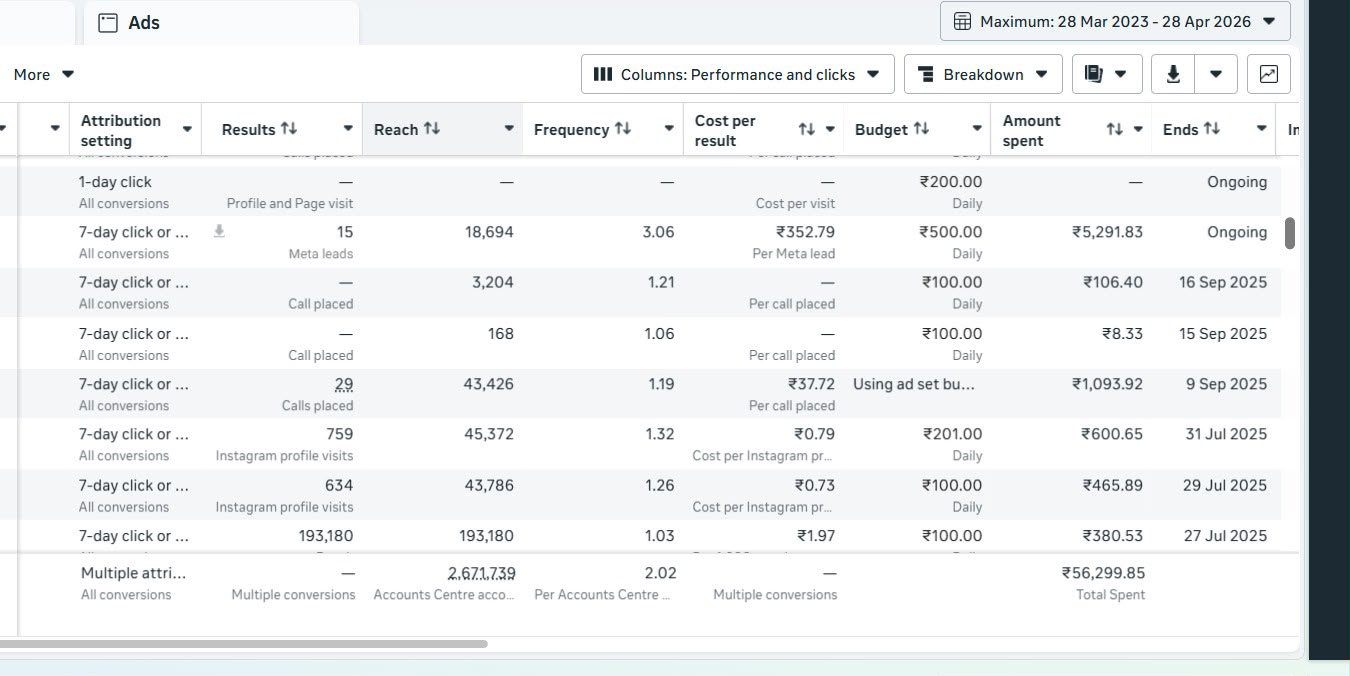Click the 16 Sep 2025 end date
1350x676 pixels.
(1223, 282)
